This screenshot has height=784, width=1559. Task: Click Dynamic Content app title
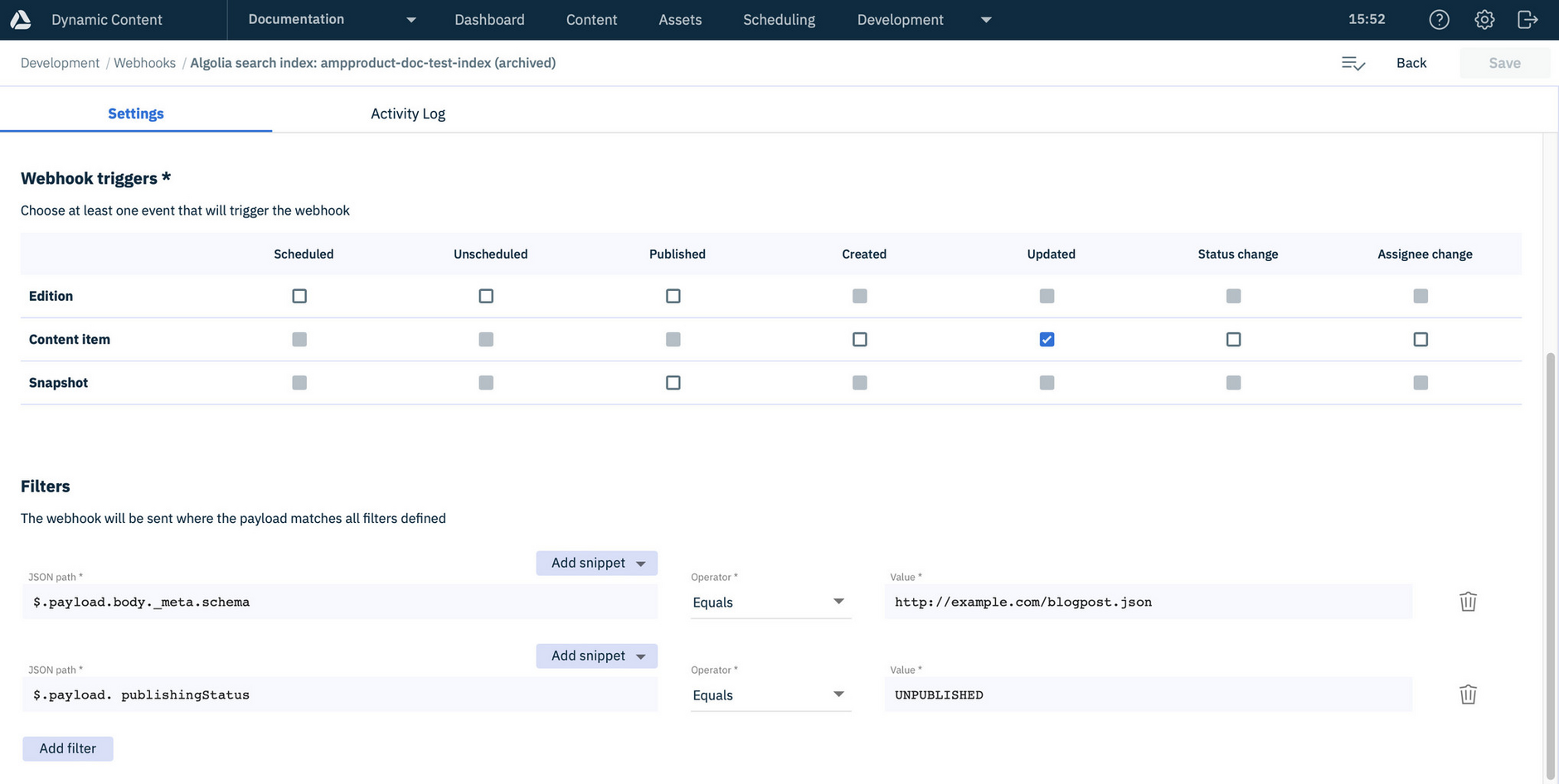(x=107, y=20)
